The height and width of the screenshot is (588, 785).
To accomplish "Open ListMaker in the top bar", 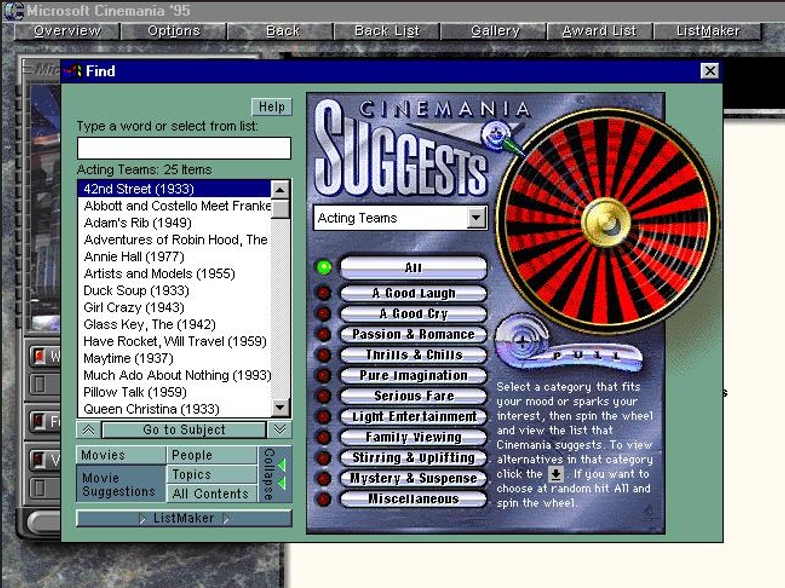I will coord(708,31).
